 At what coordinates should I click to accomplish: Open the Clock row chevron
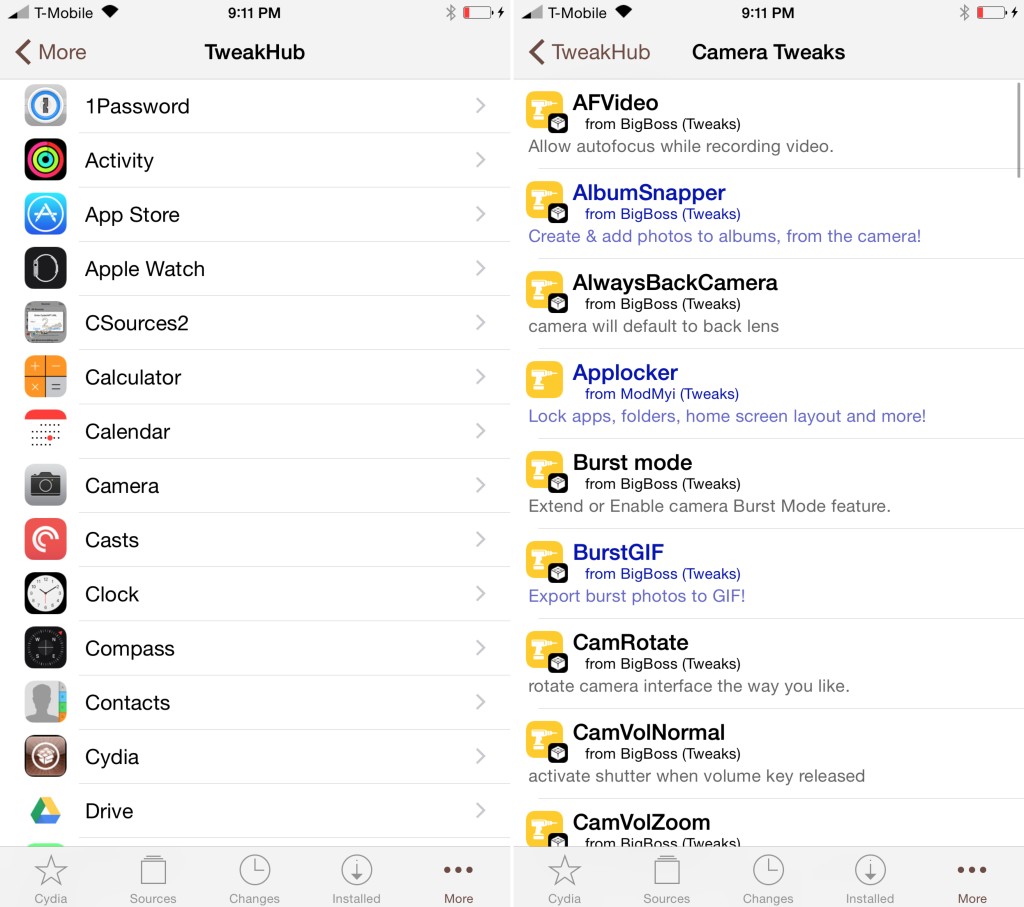[481, 593]
